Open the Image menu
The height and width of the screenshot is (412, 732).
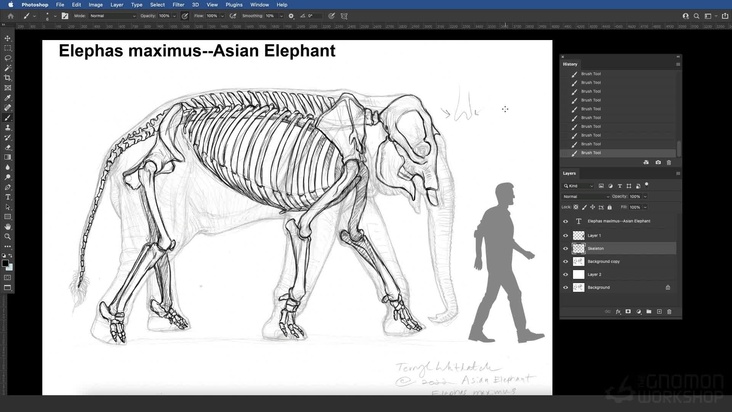coord(96,5)
